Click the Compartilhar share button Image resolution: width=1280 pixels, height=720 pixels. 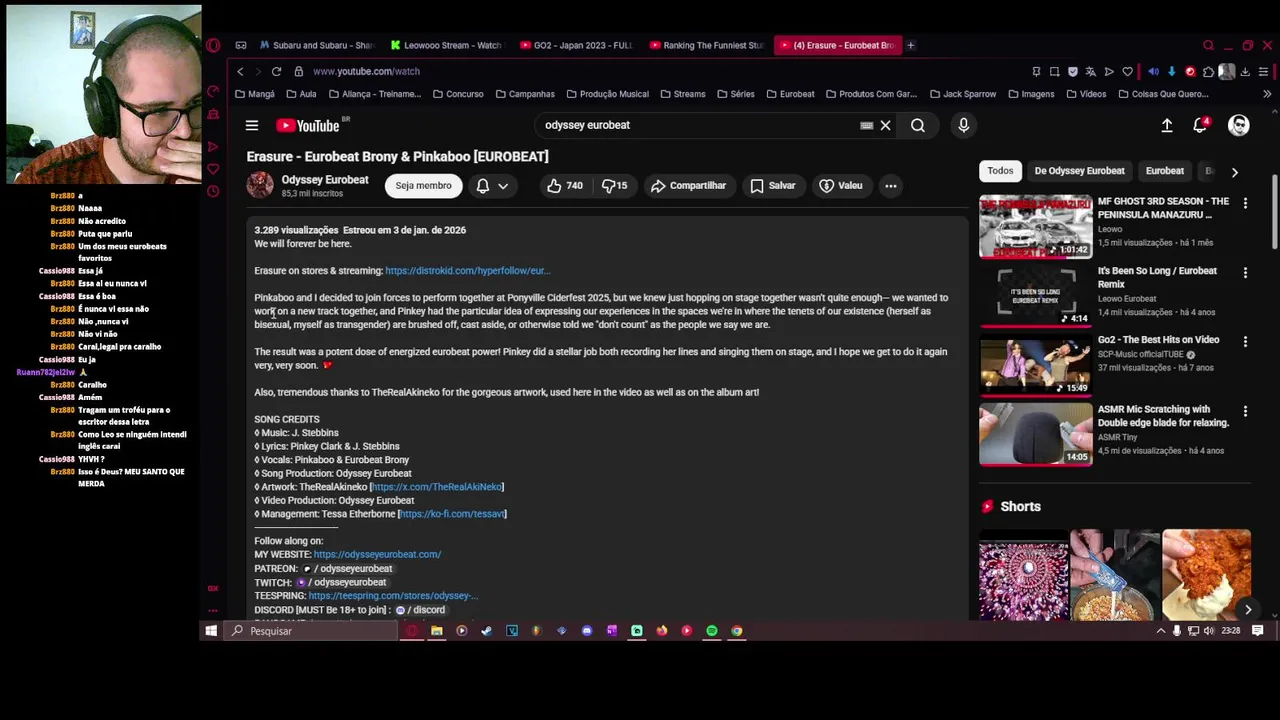coord(688,186)
